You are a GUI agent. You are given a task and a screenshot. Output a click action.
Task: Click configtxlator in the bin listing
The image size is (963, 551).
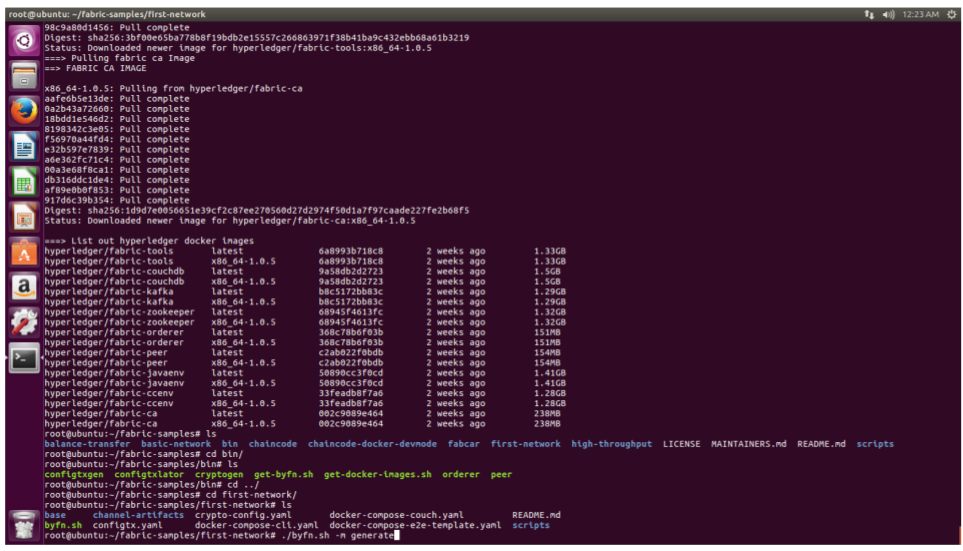click(149, 474)
